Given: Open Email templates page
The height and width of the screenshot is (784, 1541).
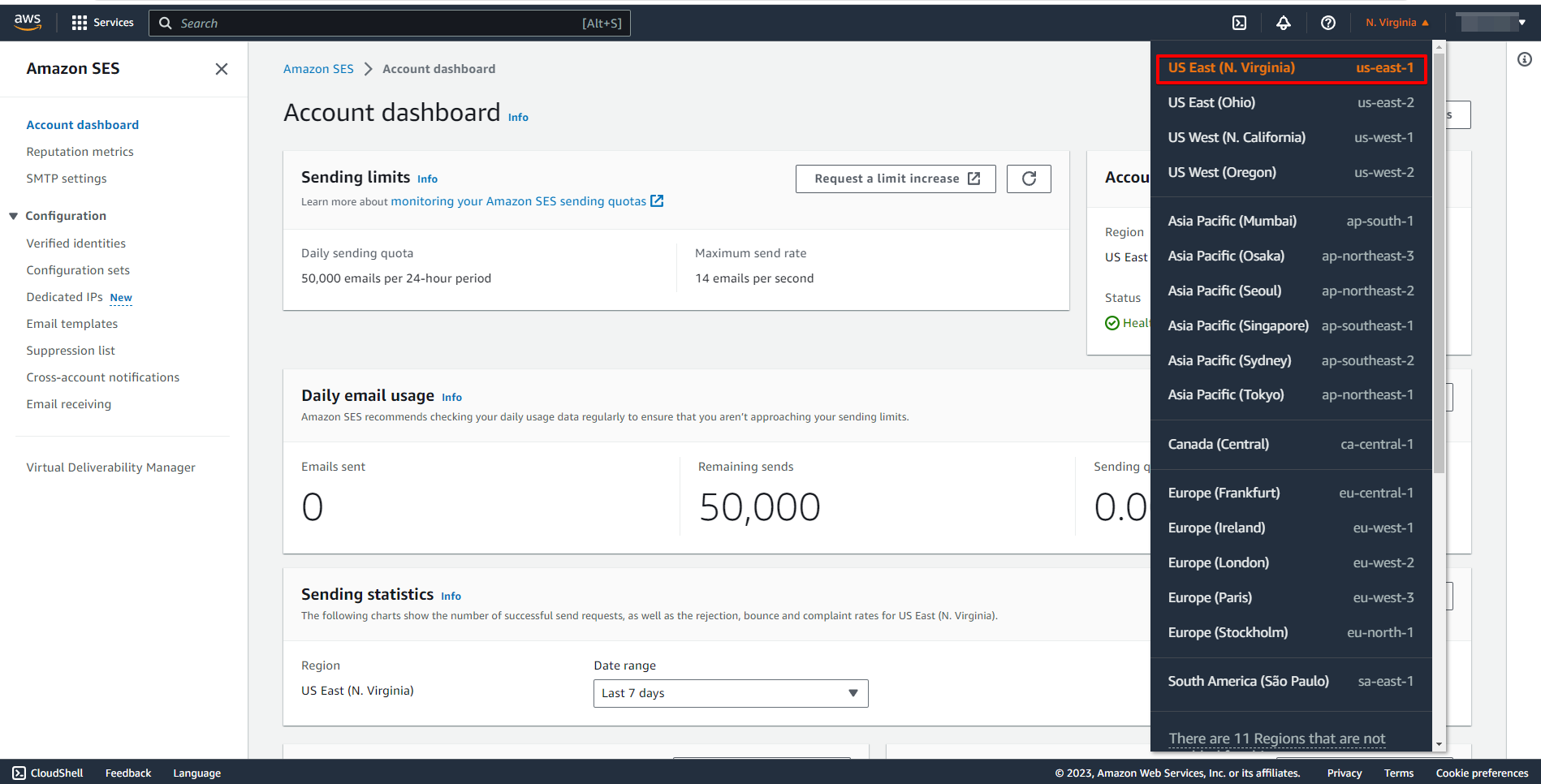Looking at the screenshot, I should [72, 324].
